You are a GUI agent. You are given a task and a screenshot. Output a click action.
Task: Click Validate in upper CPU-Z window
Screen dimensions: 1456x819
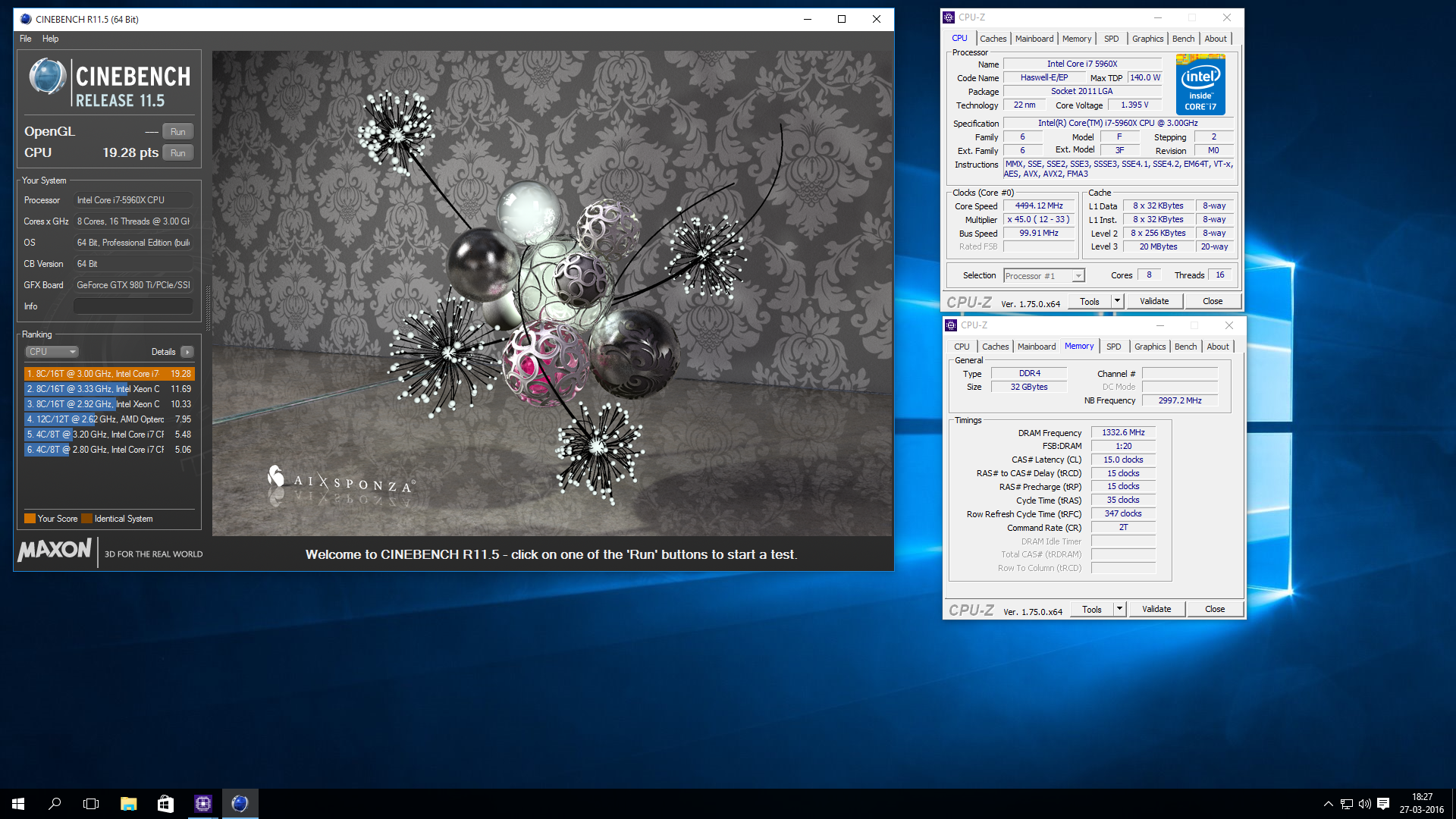coord(1154,302)
